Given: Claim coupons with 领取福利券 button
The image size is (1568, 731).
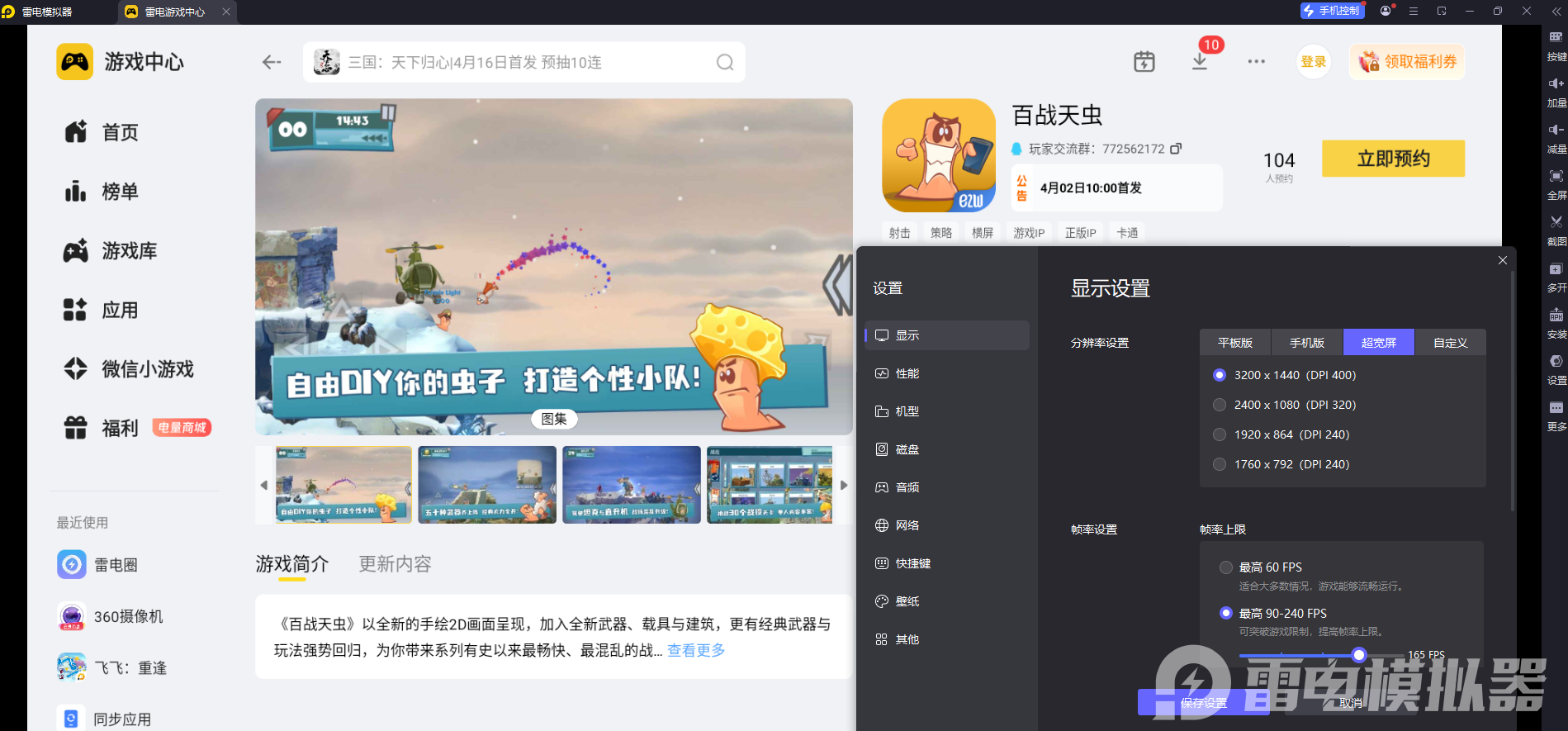Looking at the screenshot, I should [x=1408, y=62].
